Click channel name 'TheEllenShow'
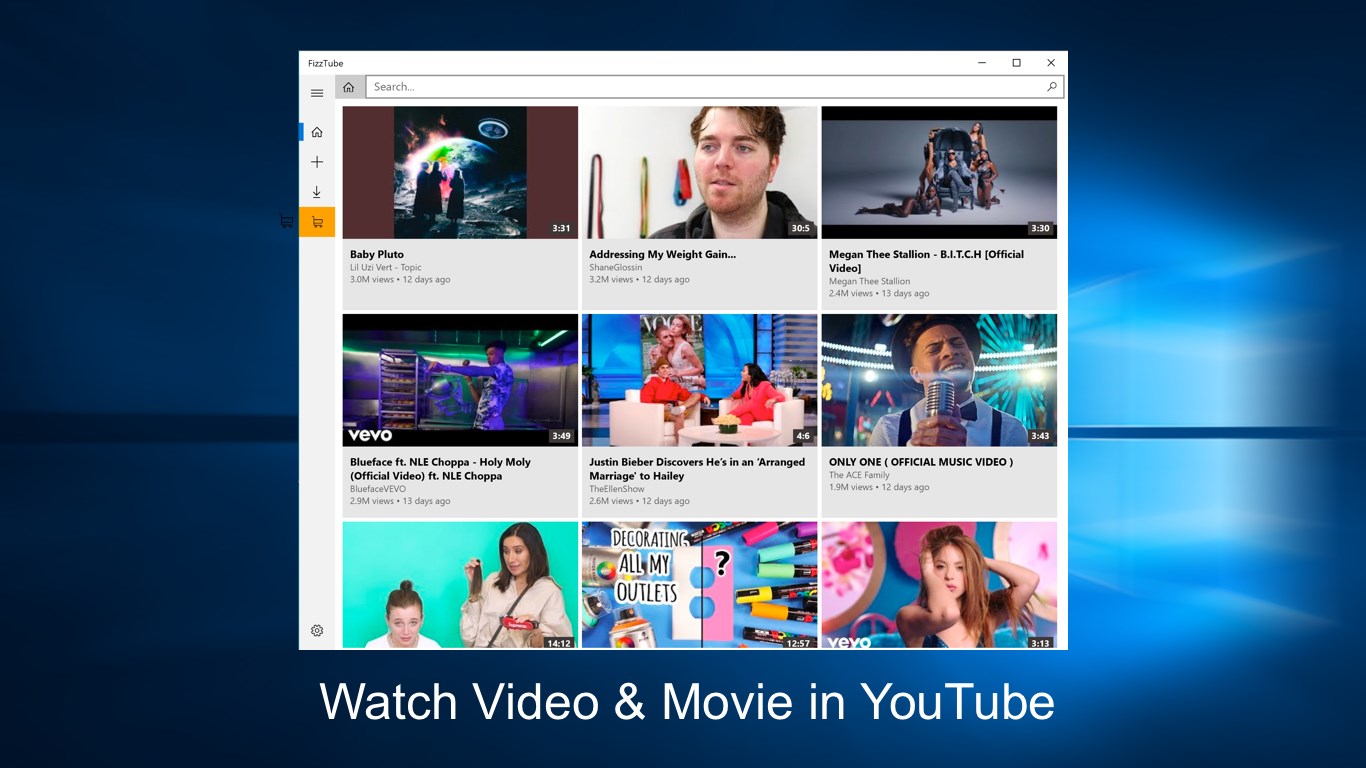Viewport: 1366px width, 768px height. pos(617,490)
